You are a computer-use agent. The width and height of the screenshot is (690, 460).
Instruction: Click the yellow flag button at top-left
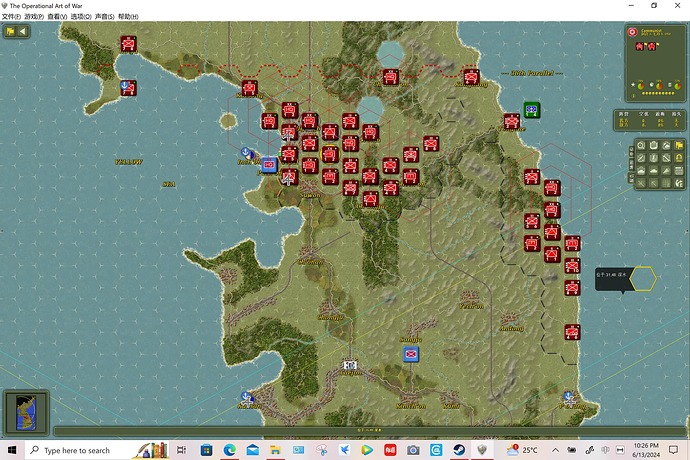tap(11, 31)
